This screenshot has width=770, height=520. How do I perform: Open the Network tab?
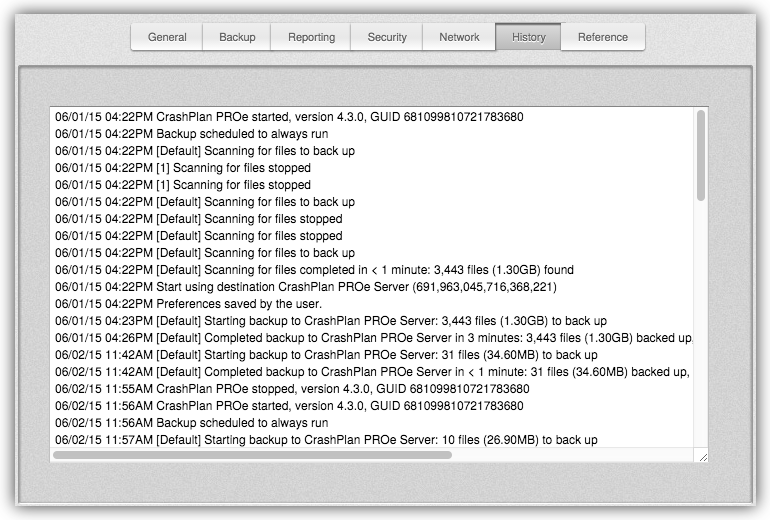pos(459,37)
